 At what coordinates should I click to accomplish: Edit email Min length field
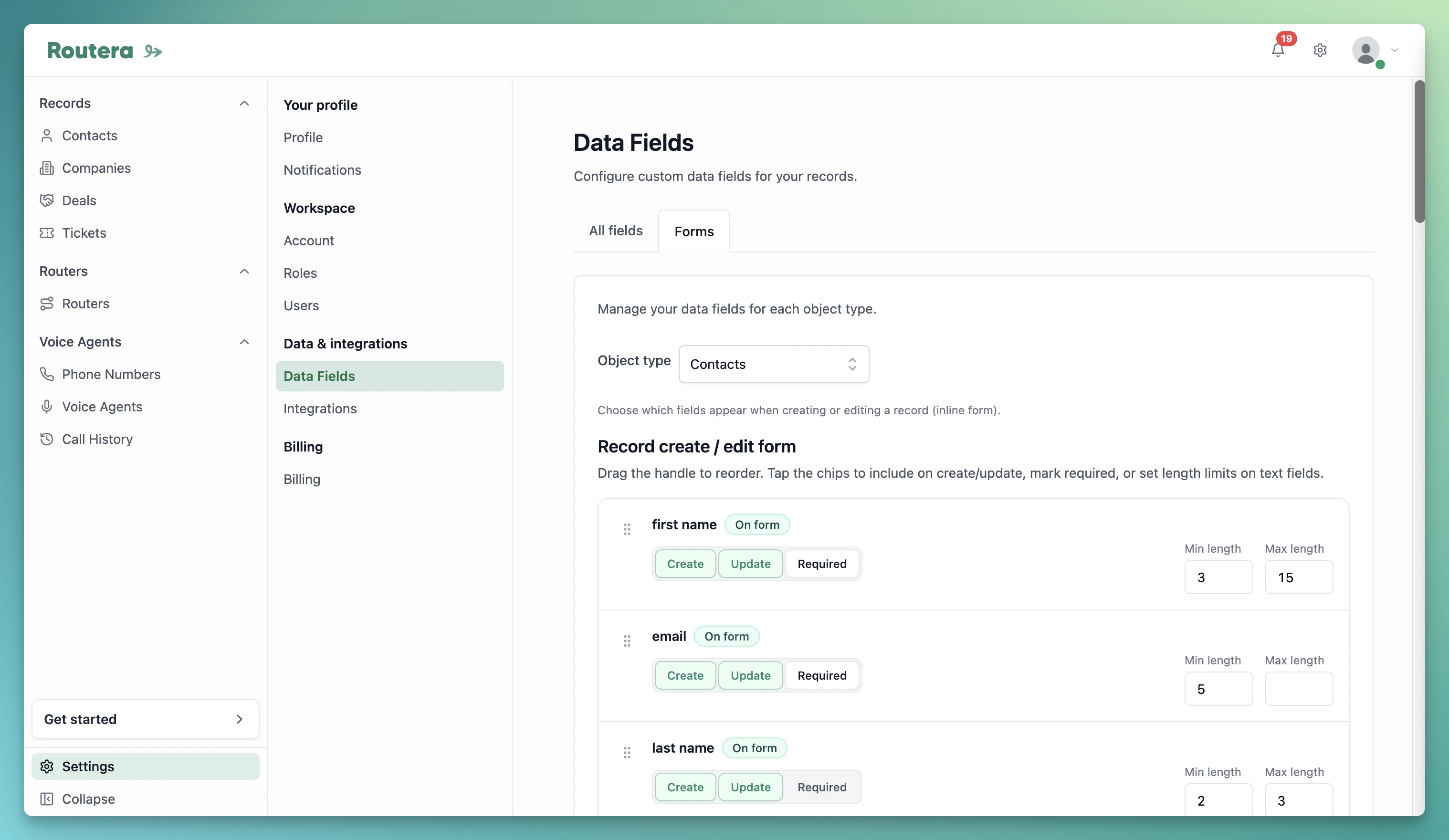click(1218, 689)
